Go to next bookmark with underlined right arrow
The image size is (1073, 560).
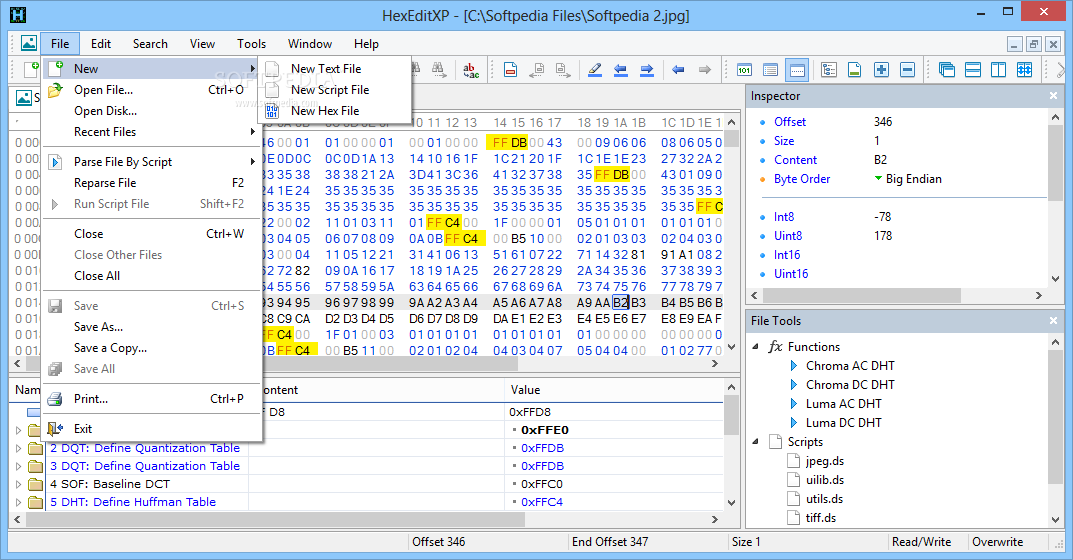647,70
